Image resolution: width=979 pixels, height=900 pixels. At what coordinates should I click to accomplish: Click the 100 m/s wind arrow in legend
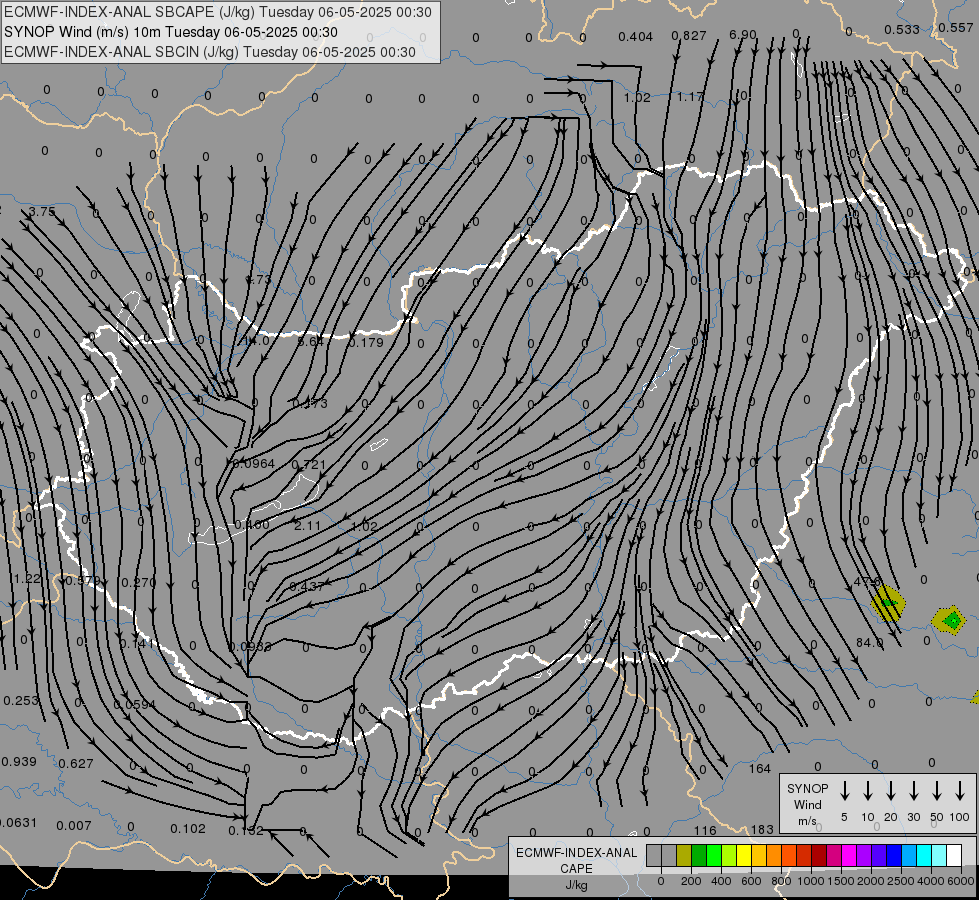(960, 791)
